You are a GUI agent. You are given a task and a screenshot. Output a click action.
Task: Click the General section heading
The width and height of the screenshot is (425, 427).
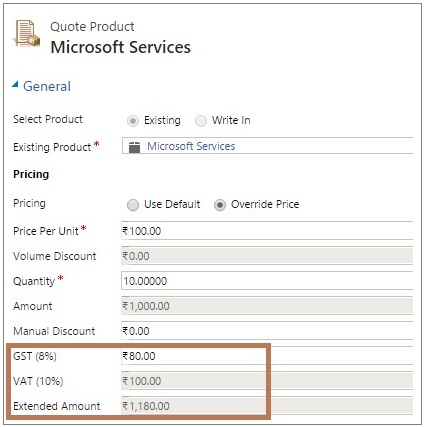tap(47, 86)
